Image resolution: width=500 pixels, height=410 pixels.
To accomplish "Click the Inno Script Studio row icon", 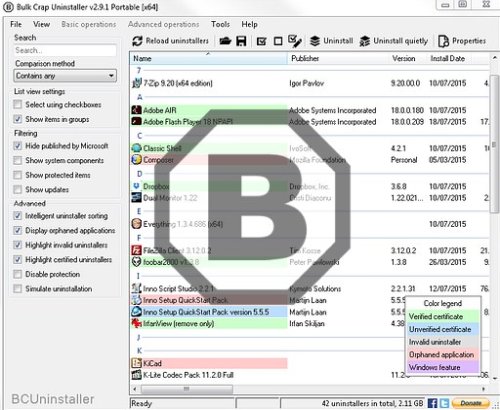I will click(x=136, y=288).
